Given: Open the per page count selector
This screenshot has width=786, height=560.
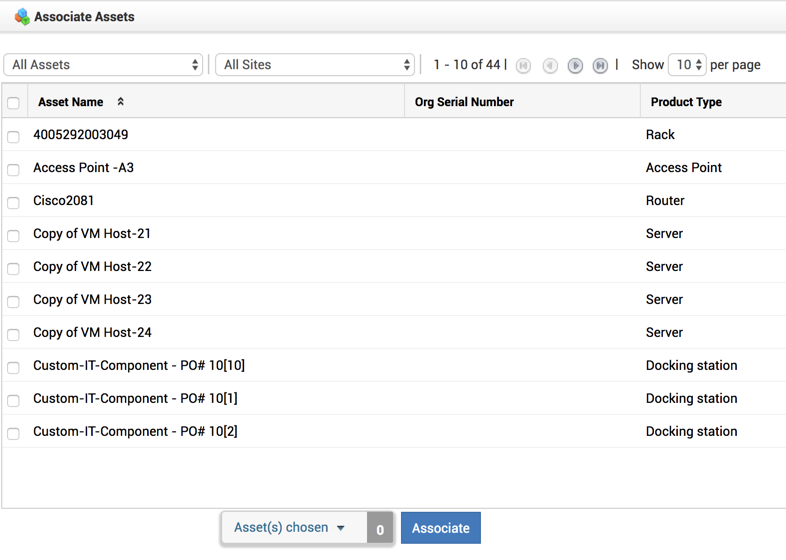Looking at the screenshot, I should [687, 65].
